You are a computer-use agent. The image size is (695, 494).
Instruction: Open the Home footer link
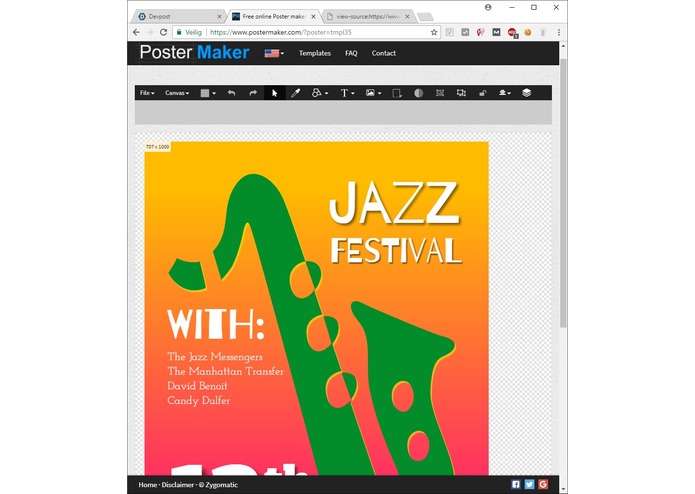click(x=148, y=485)
